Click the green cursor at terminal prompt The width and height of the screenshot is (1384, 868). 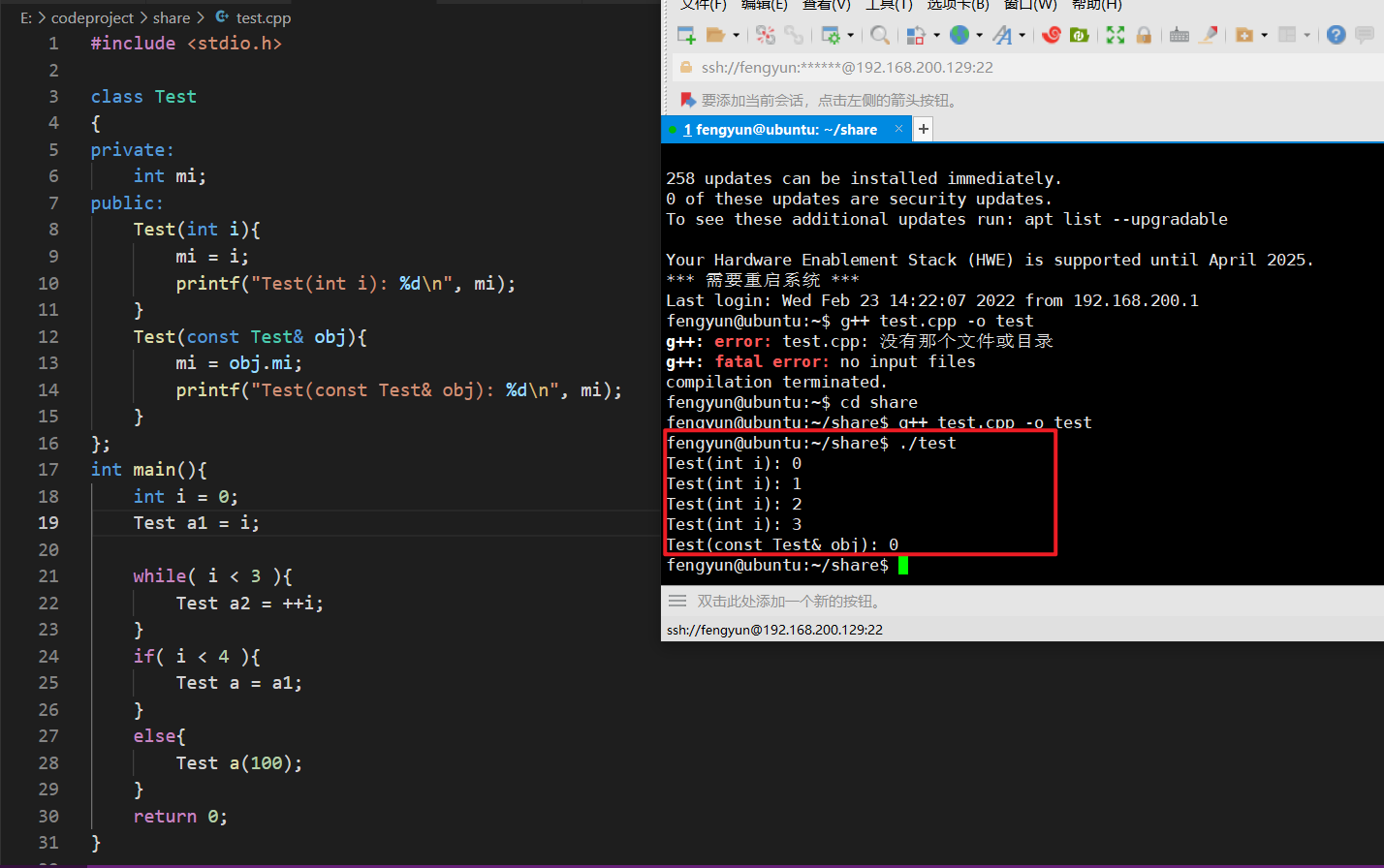[x=903, y=566]
